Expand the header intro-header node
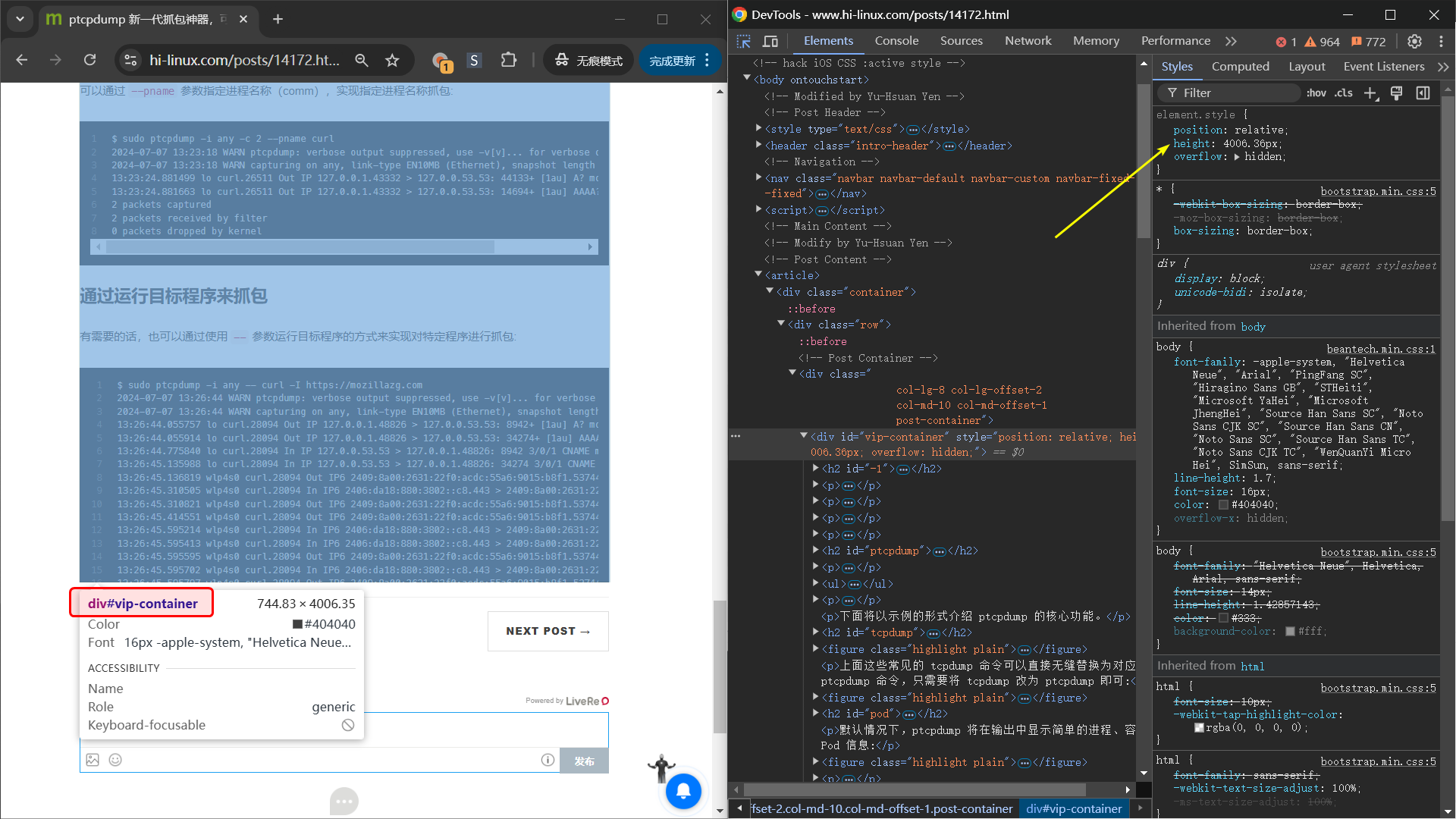This screenshot has height=819, width=1456. coord(758,145)
